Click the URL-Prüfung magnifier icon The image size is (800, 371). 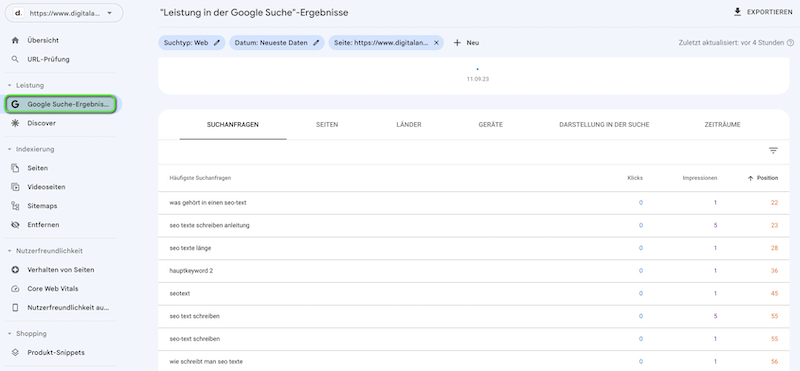[15, 59]
